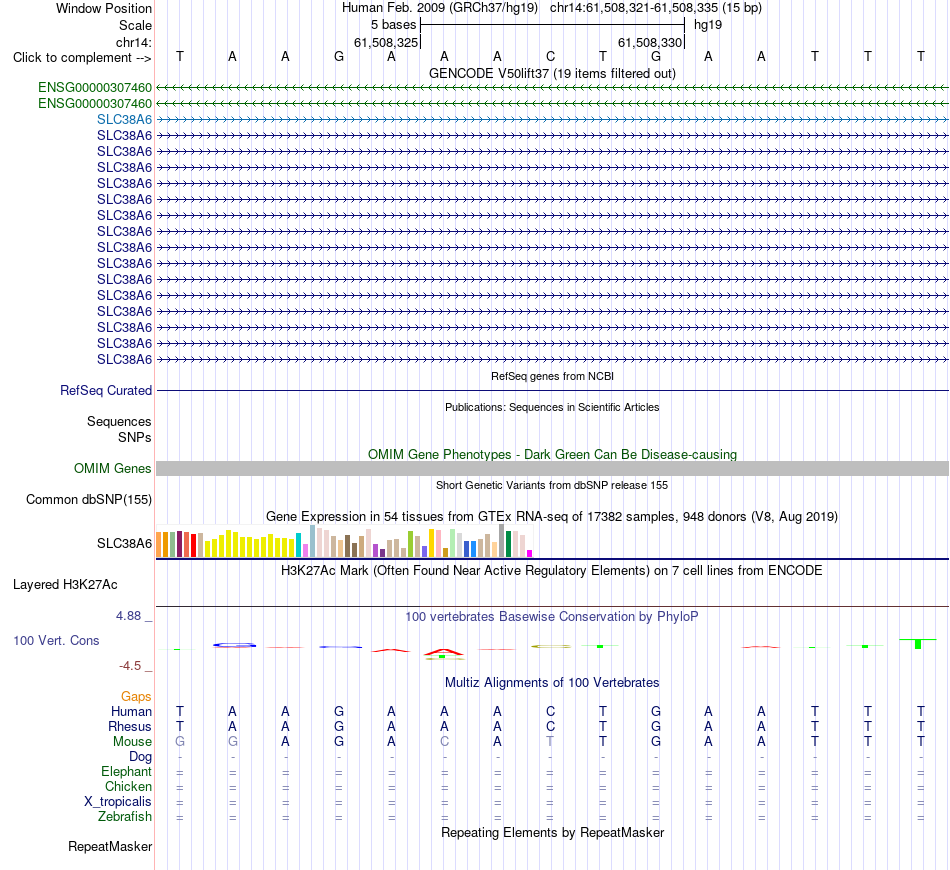Click "Click to complement -->" to complement bases
Viewport: 950px width, 870px height.
pyautogui.click(x=82, y=58)
